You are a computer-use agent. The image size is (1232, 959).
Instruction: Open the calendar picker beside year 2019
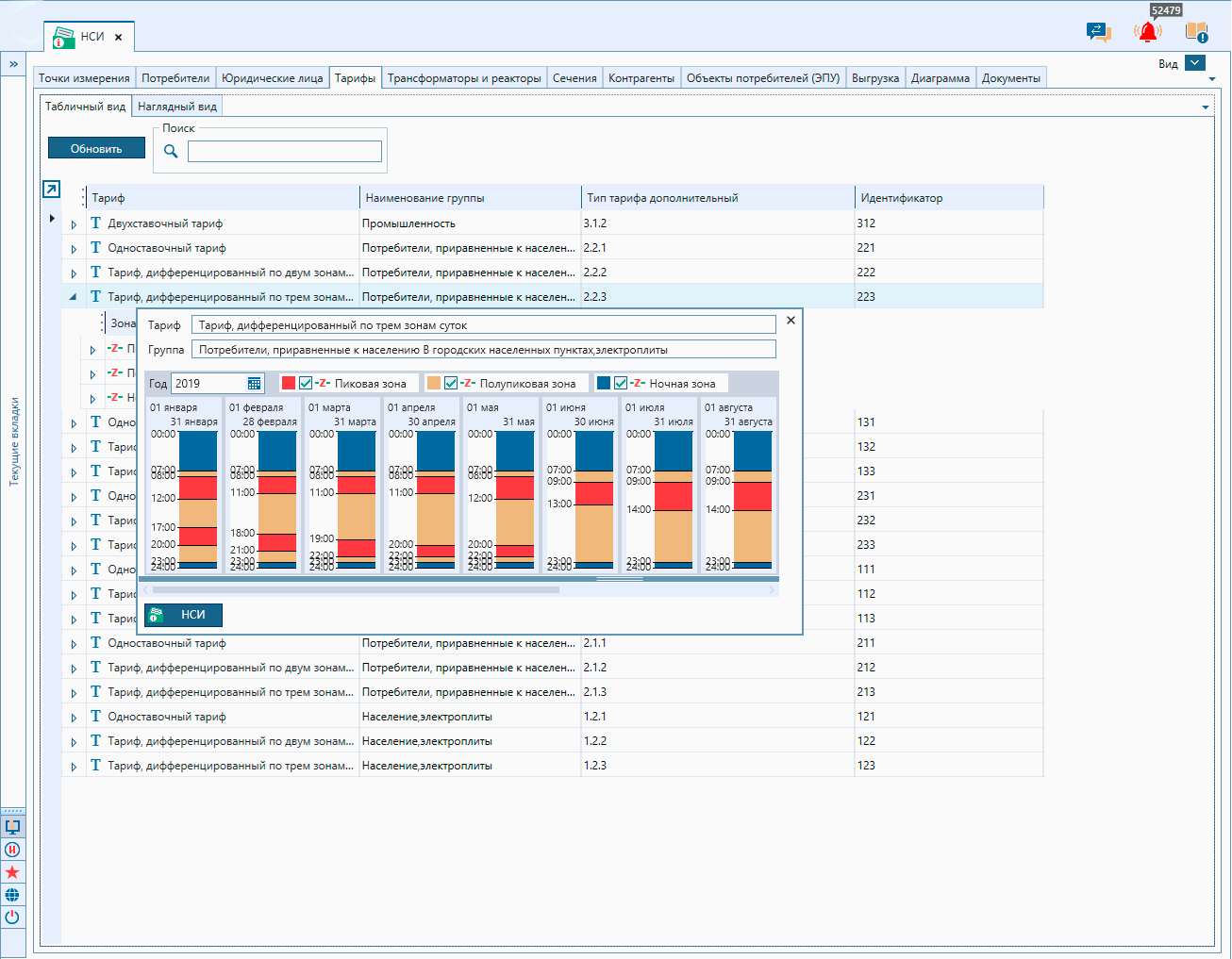(x=254, y=384)
